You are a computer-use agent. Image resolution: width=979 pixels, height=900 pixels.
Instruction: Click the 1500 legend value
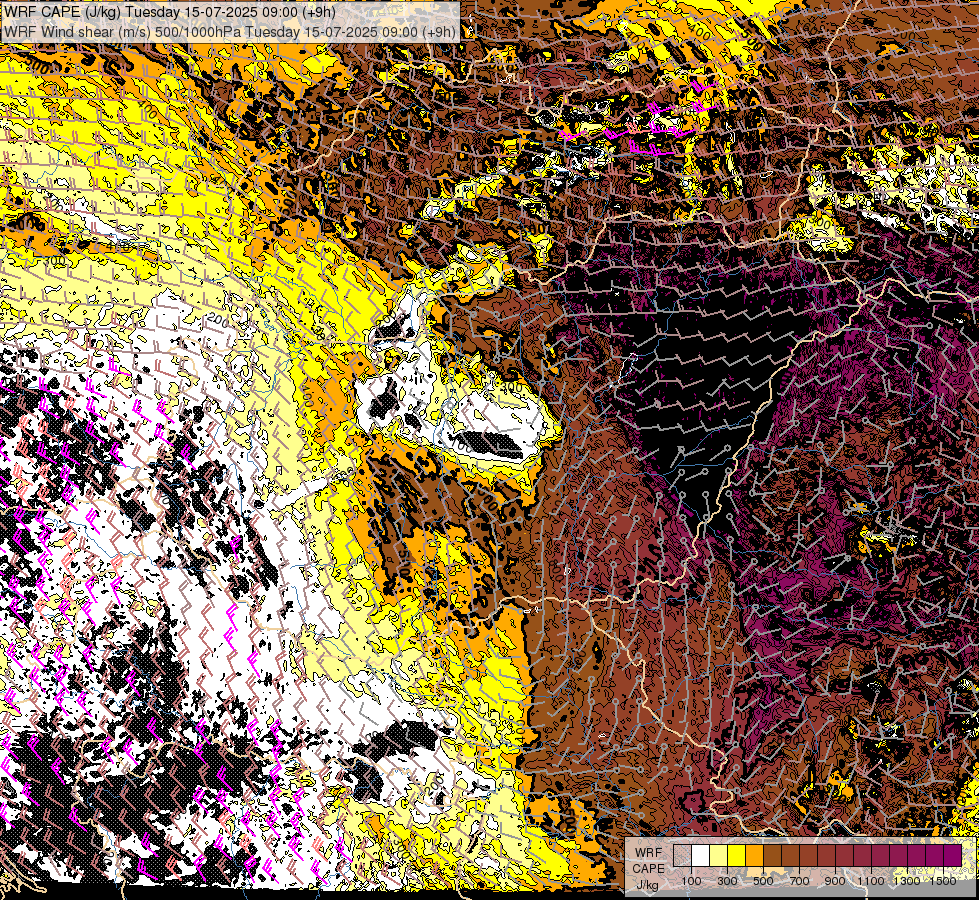(943, 881)
